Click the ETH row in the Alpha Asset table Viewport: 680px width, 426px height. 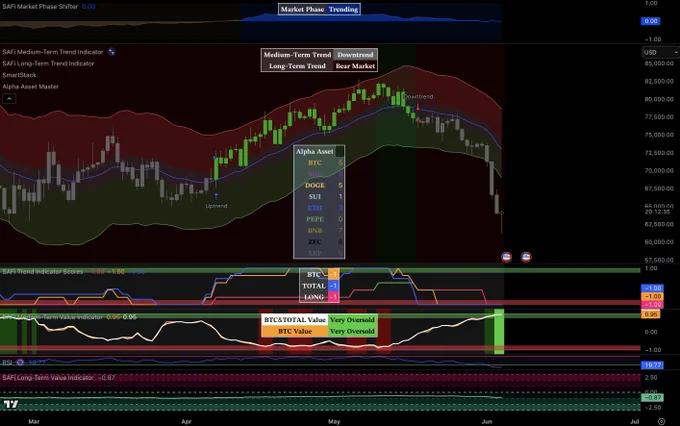[319, 208]
